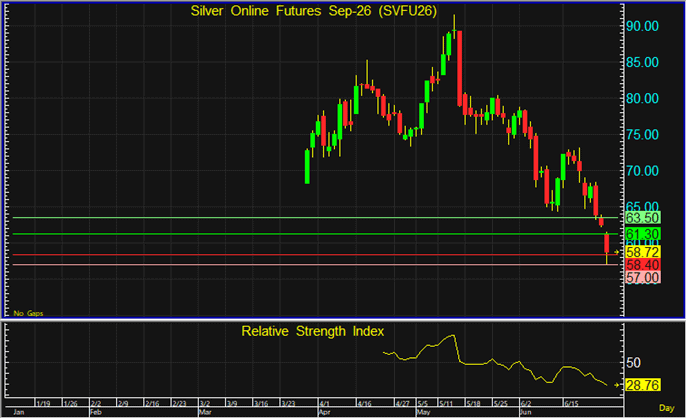Click the chart title 'Silver Online Futures Sep-26 (SVFU26)'

pyautogui.click(x=313, y=11)
